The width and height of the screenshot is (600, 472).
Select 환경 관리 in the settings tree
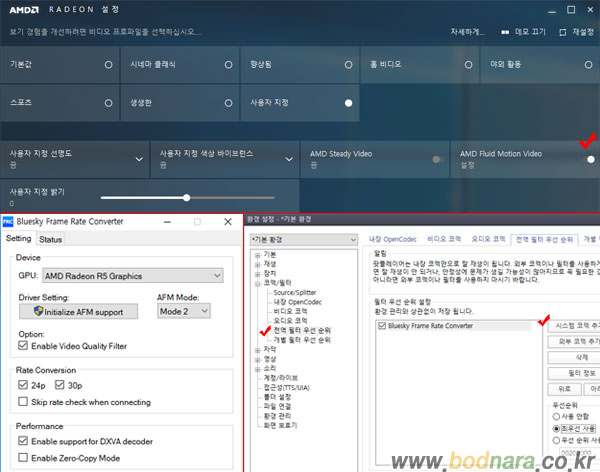277,416
